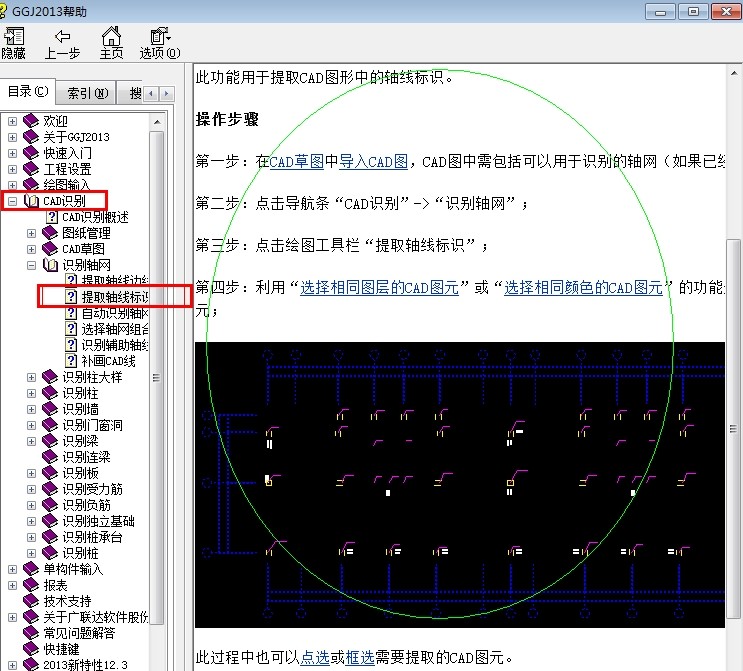
Task: Open the 框选 hyperlink
Action: 360,657
